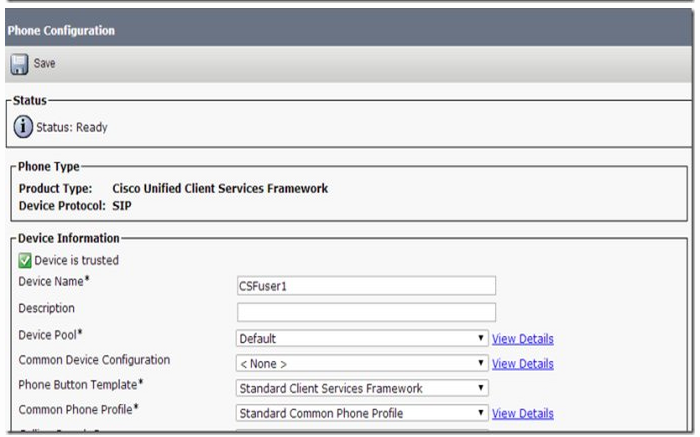Open the Phone Button Template dropdown
Viewport: 700px width, 437px height.
(x=362, y=388)
